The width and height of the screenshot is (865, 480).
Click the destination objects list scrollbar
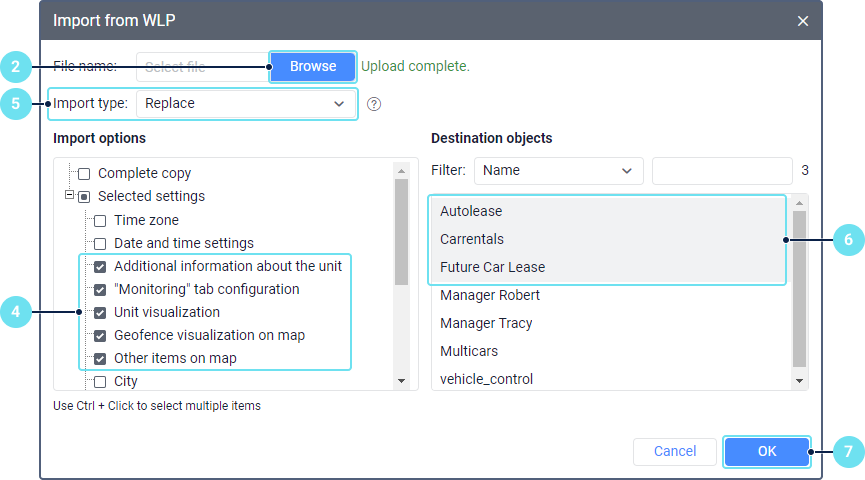799,290
